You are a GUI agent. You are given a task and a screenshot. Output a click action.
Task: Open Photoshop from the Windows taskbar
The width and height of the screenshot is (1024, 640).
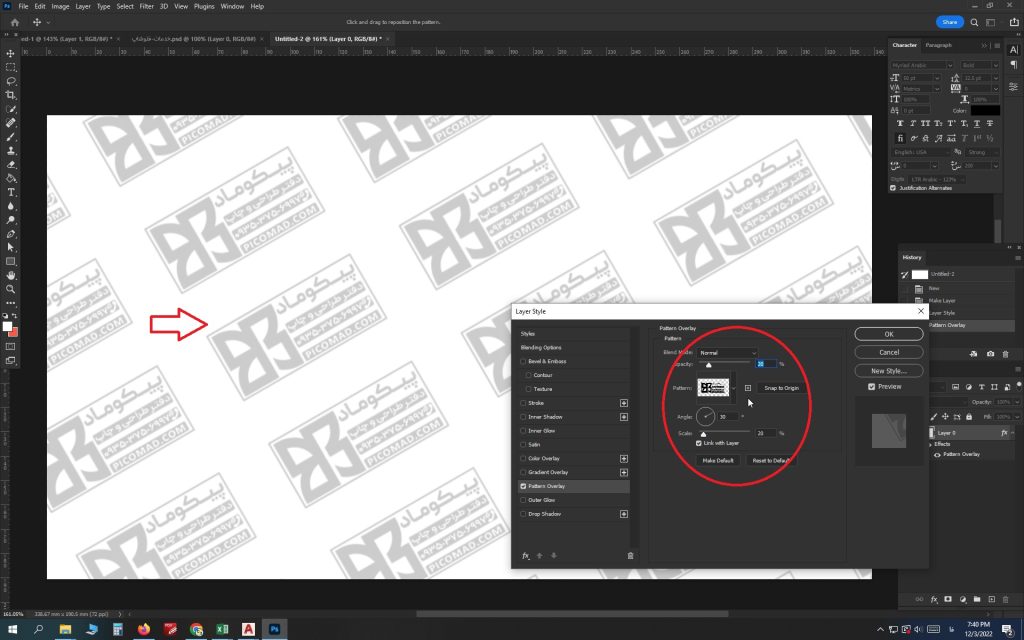point(274,630)
